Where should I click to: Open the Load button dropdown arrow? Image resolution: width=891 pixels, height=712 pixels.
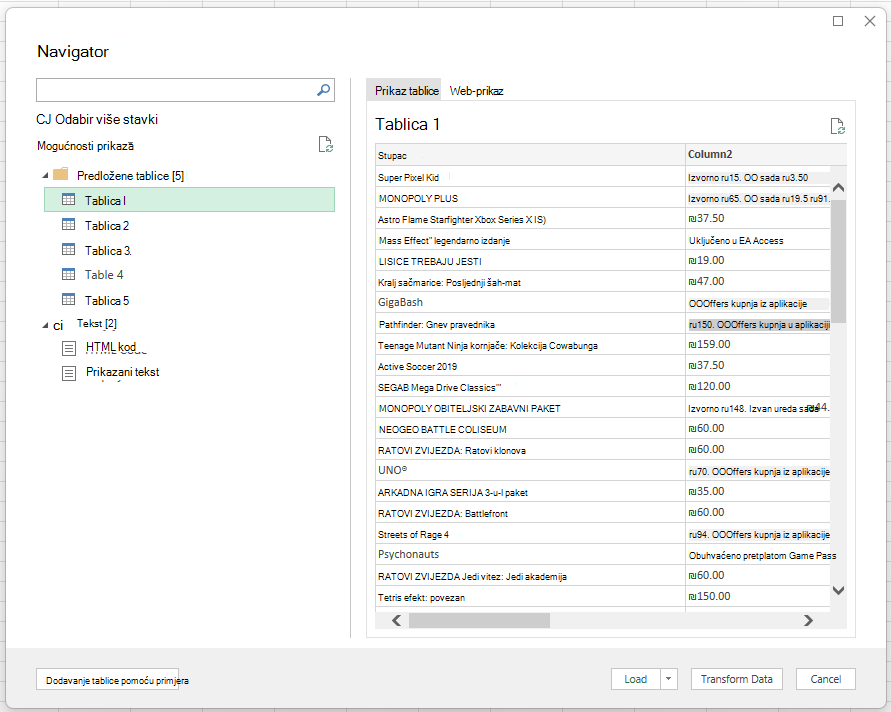(669, 679)
